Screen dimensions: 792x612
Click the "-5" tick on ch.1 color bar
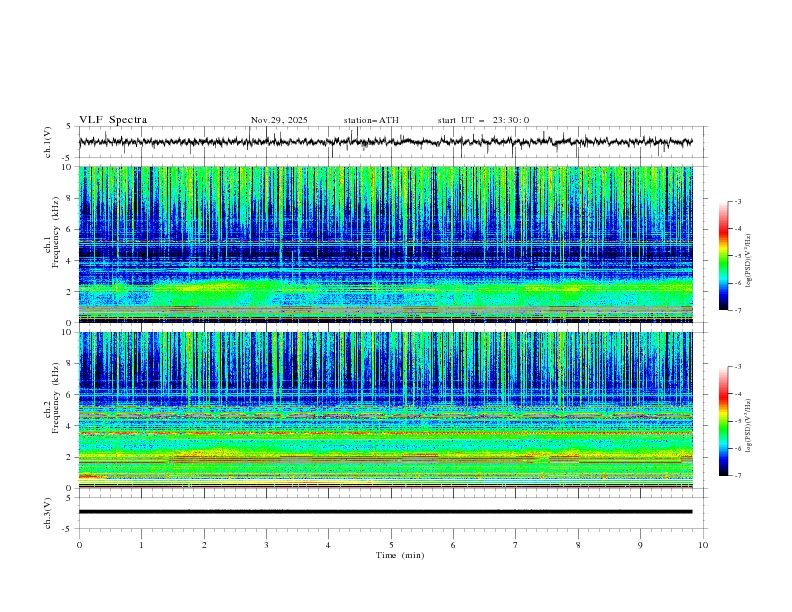737,256
